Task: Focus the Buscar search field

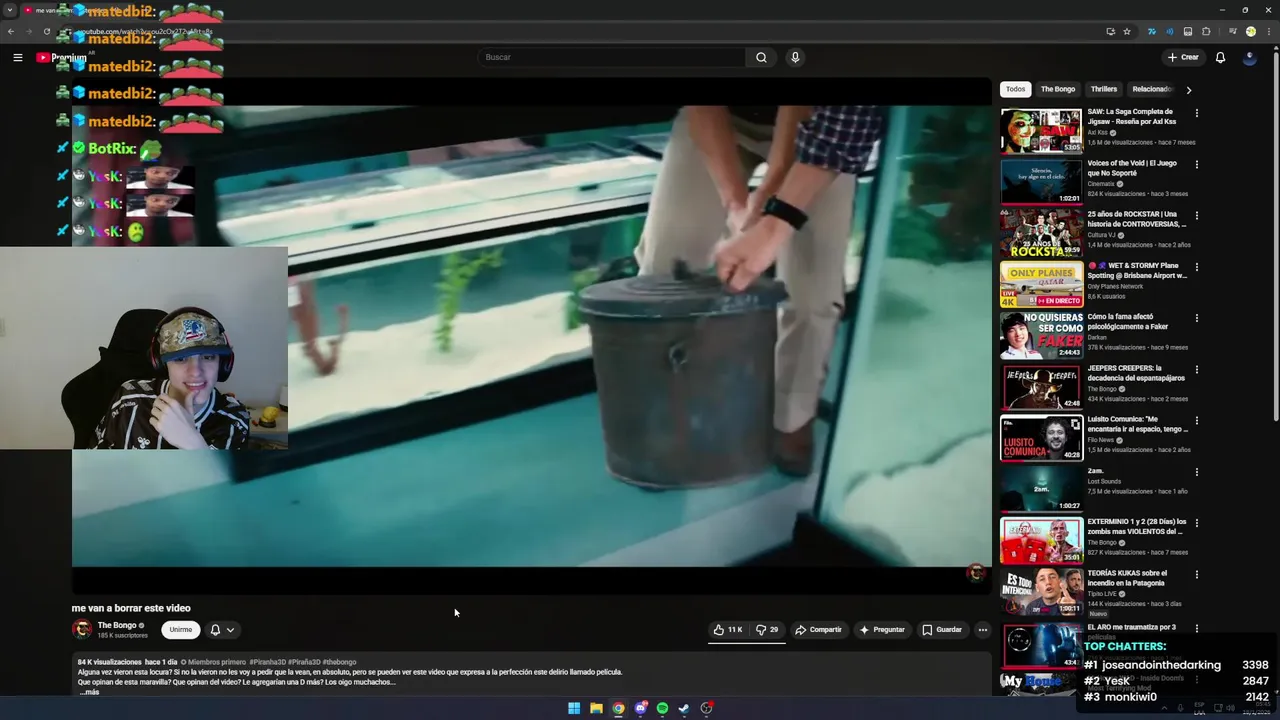Action: pos(611,57)
